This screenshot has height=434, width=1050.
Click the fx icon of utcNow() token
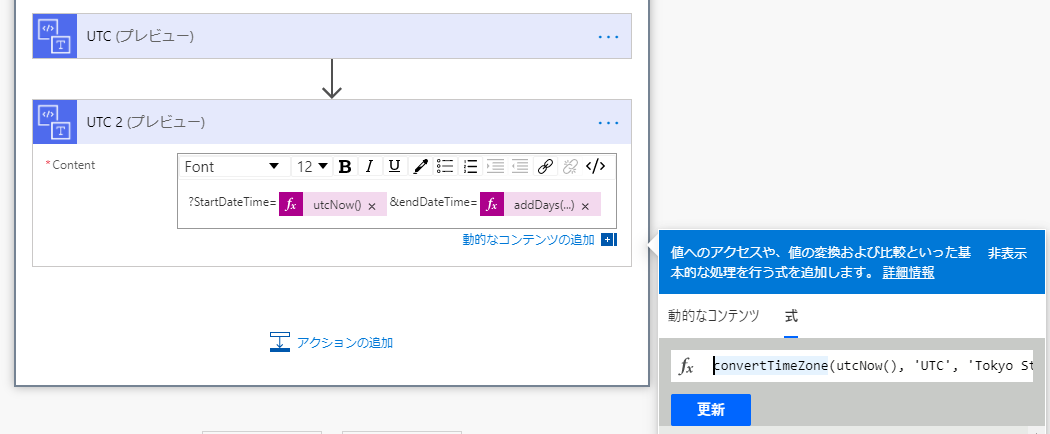291,204
